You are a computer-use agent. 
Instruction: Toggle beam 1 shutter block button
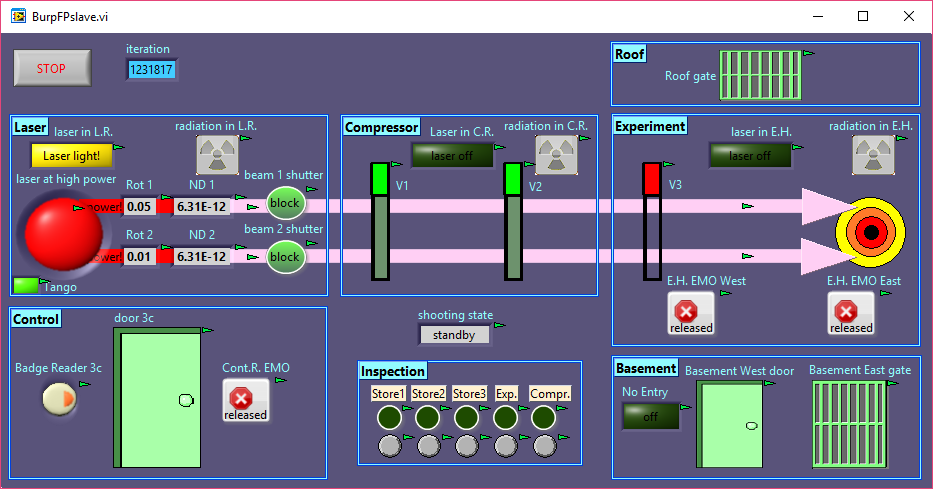tap(285, 203)
